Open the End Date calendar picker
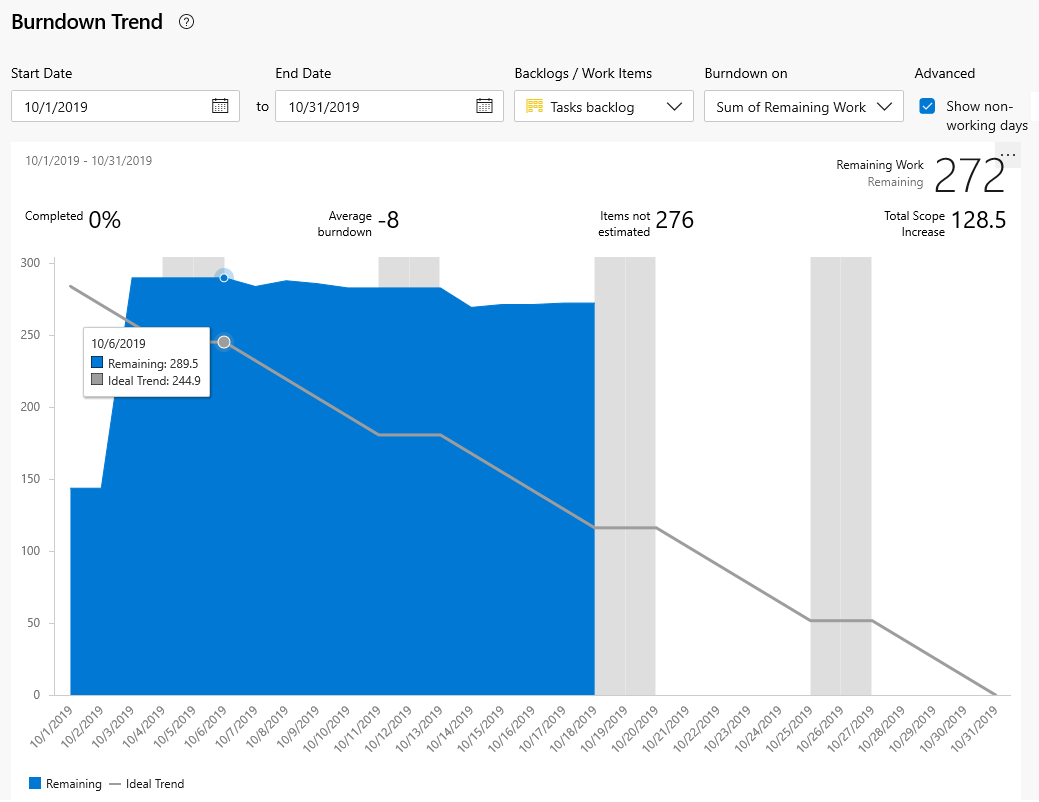The image size is (1039, 802). point(484,106)
